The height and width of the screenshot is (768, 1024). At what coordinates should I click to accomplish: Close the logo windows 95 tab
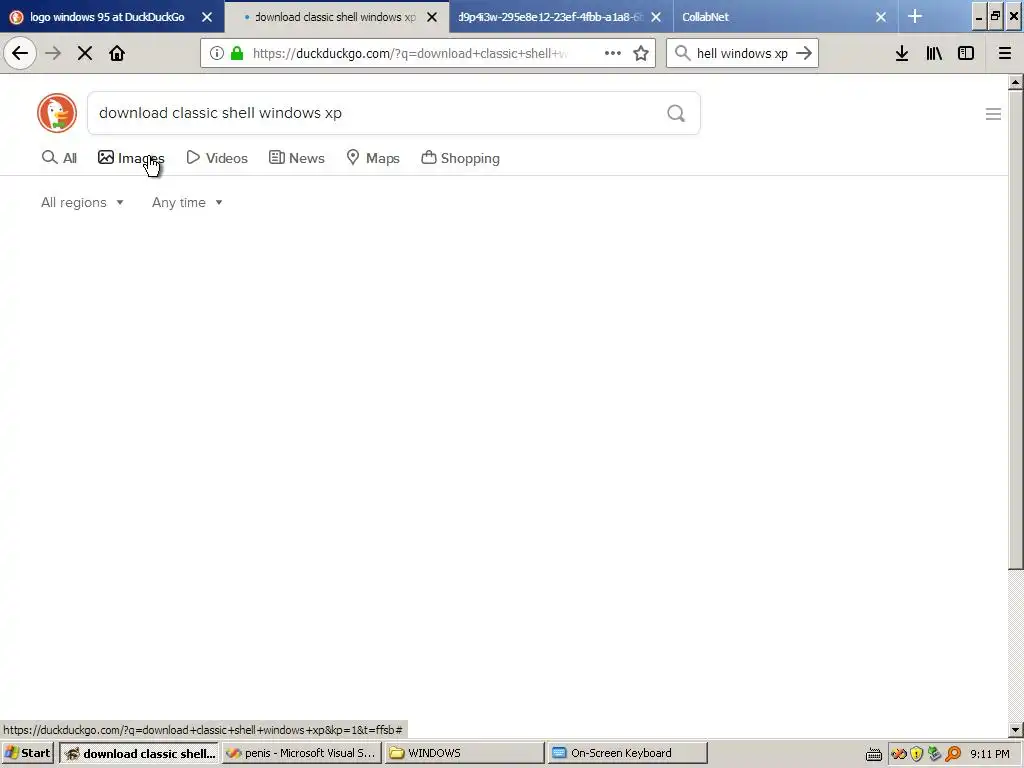207,17
